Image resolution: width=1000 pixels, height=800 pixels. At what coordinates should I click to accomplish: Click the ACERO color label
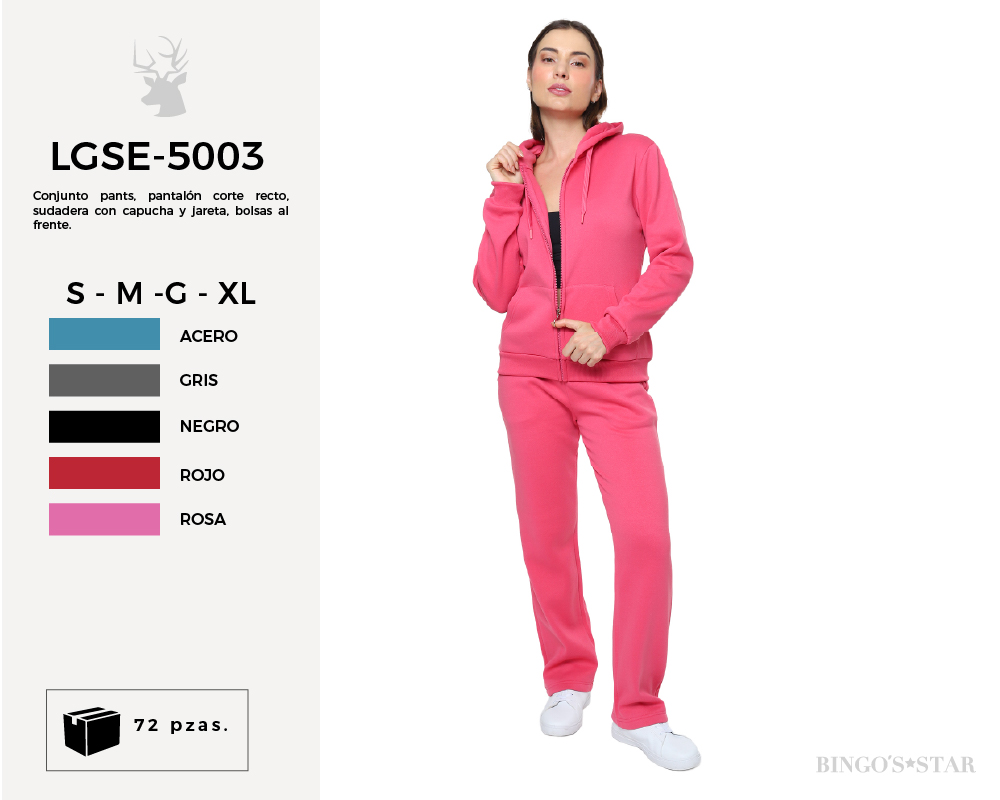coord(209,336)
